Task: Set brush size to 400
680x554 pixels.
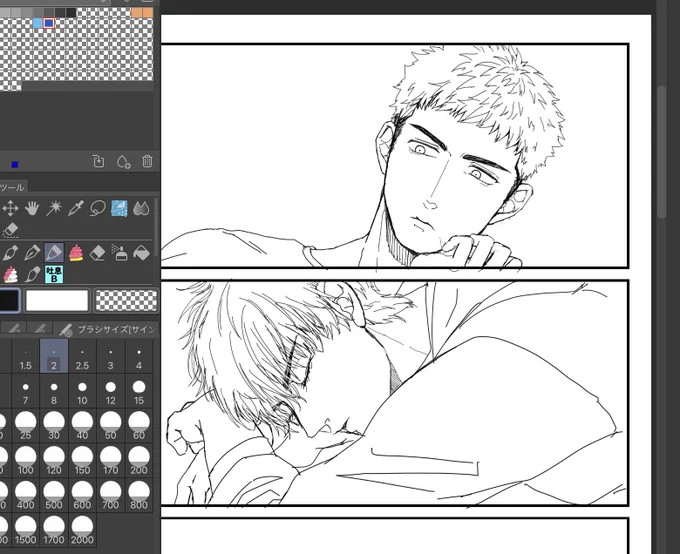Action: [x=26, y=495]
